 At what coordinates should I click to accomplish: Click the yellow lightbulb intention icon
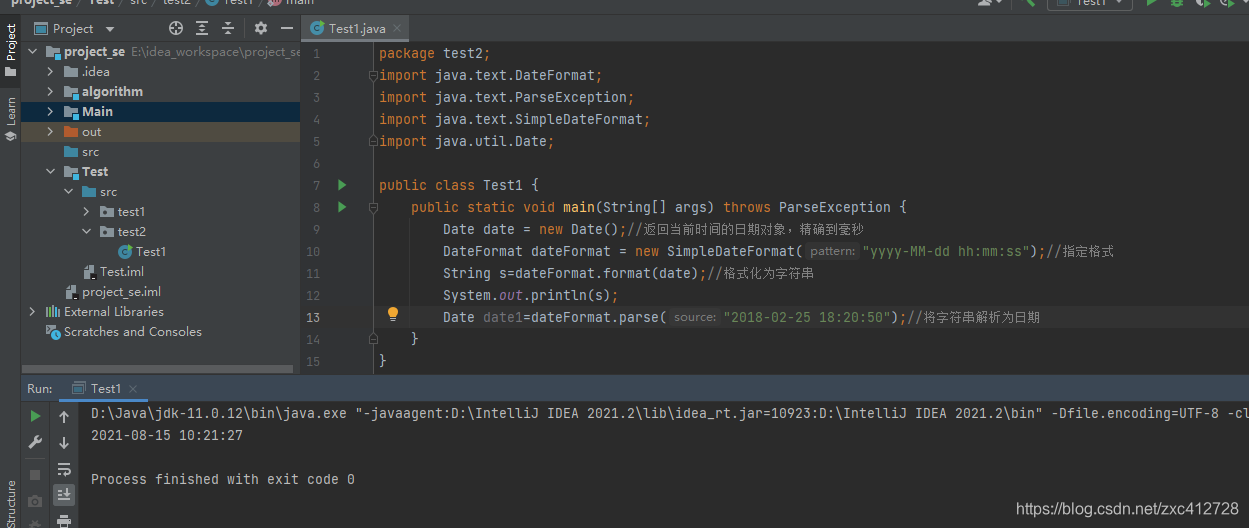click(393, 314)
